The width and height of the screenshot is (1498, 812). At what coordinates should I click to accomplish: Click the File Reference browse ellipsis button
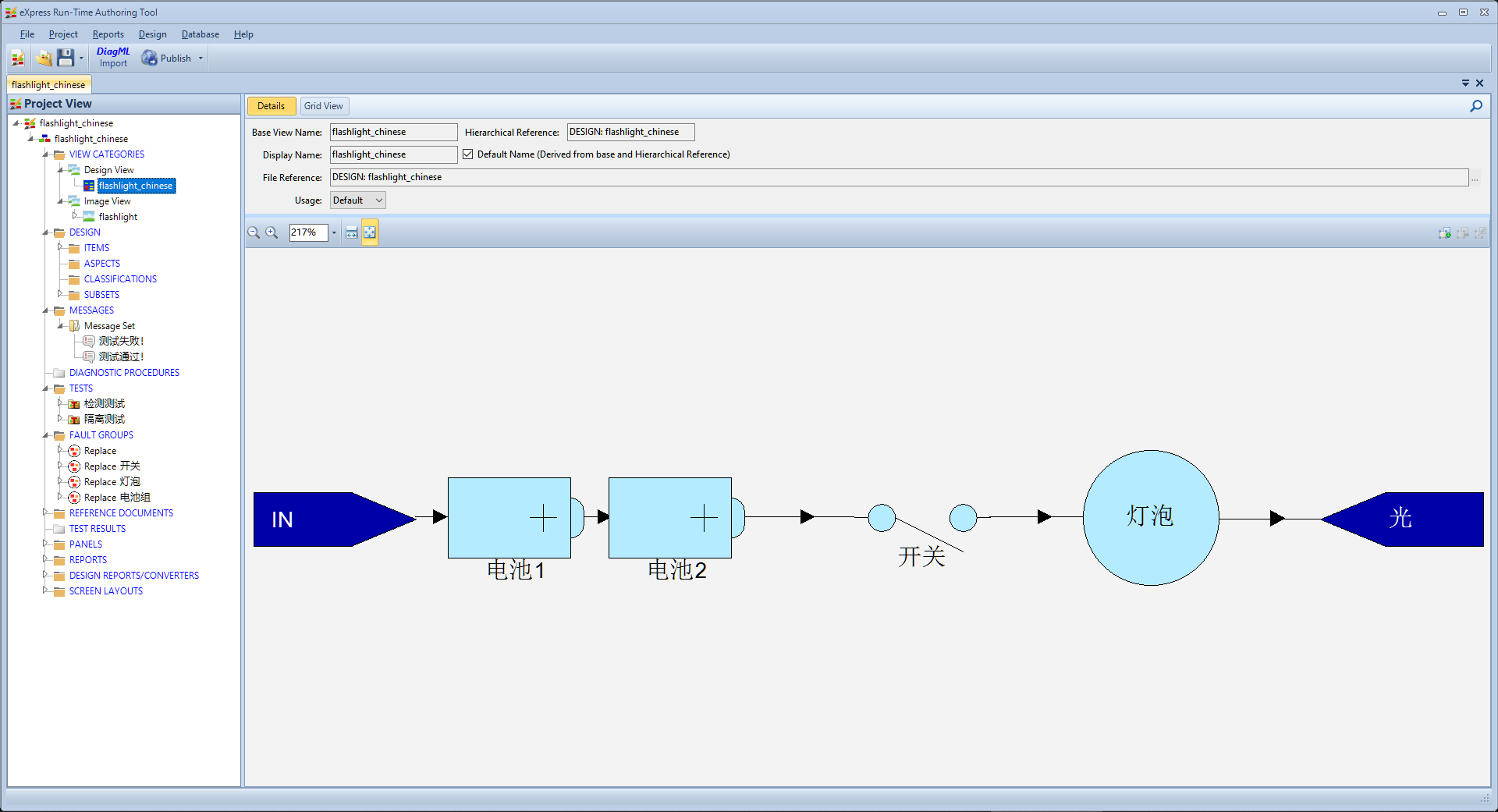coord(1475,179)
